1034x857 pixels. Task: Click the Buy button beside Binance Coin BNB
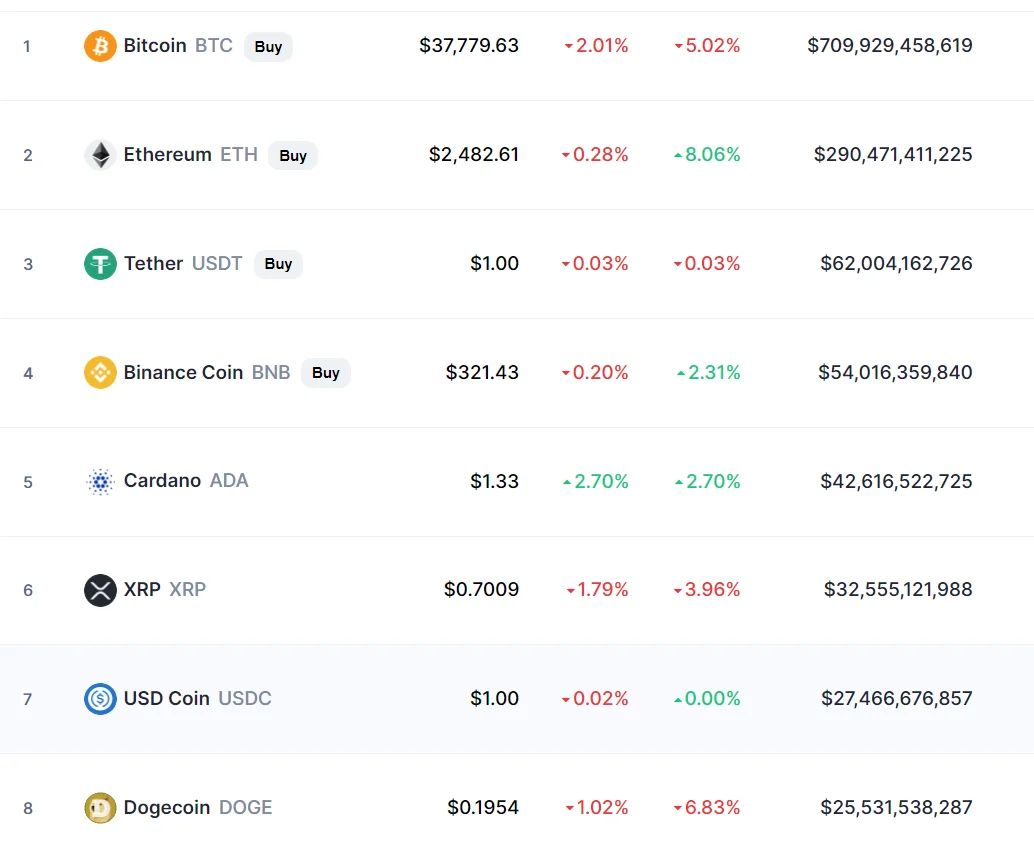click(326, 372)
